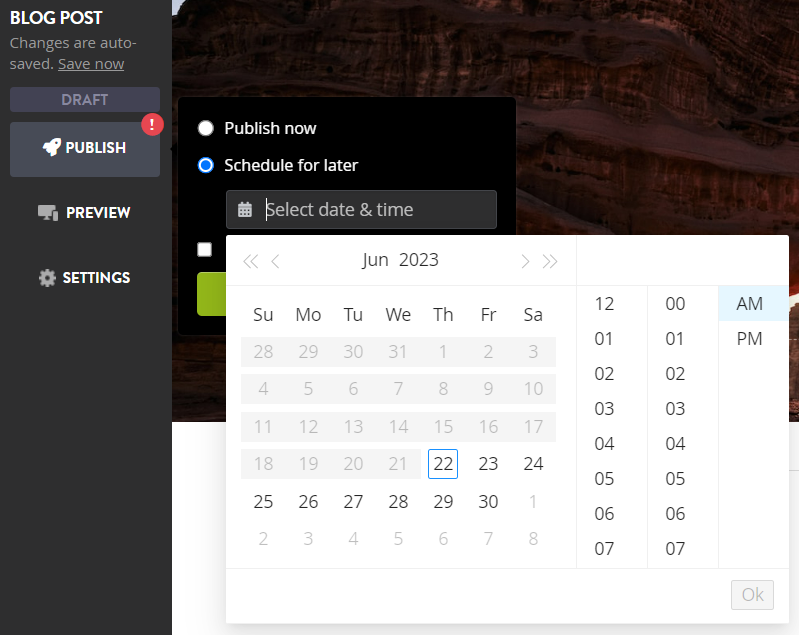
Task: Open Preview from the monitor icon
Action: [48, 213]
